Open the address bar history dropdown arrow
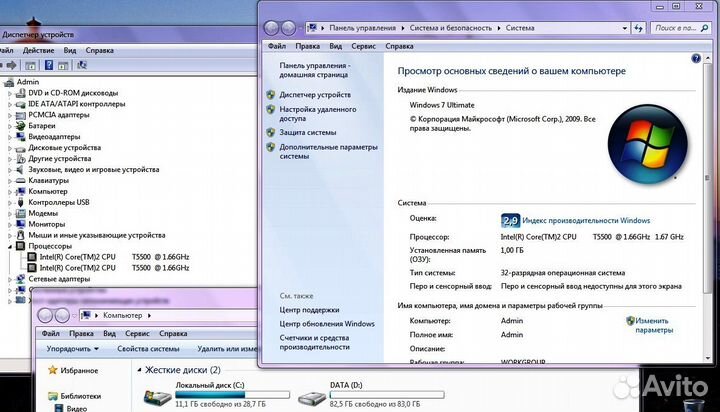The image size is (720, 412). [624, 28]
